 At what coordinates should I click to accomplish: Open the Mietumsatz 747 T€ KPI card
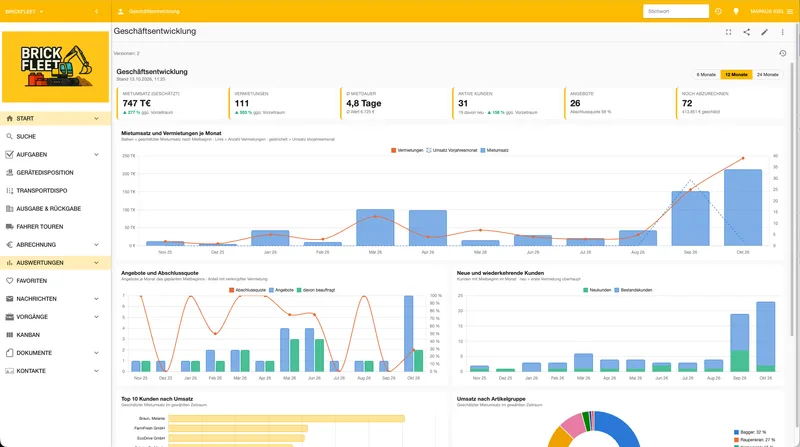click(x=172, y=104)
